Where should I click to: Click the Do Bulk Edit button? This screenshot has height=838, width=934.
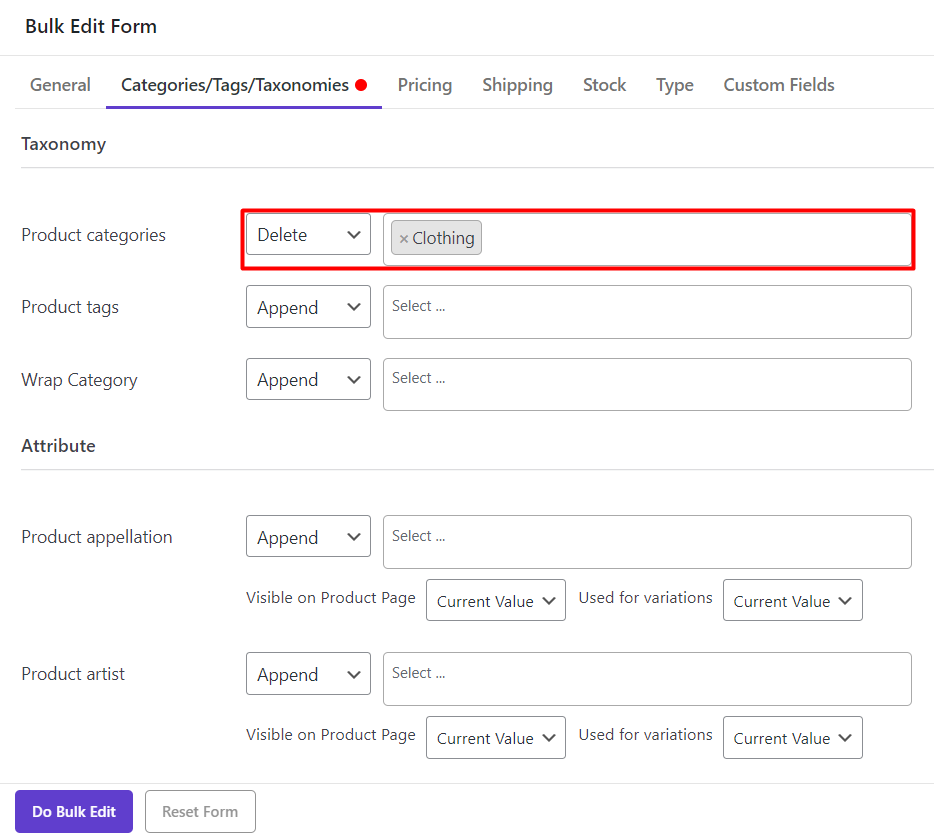click(74, 812)
